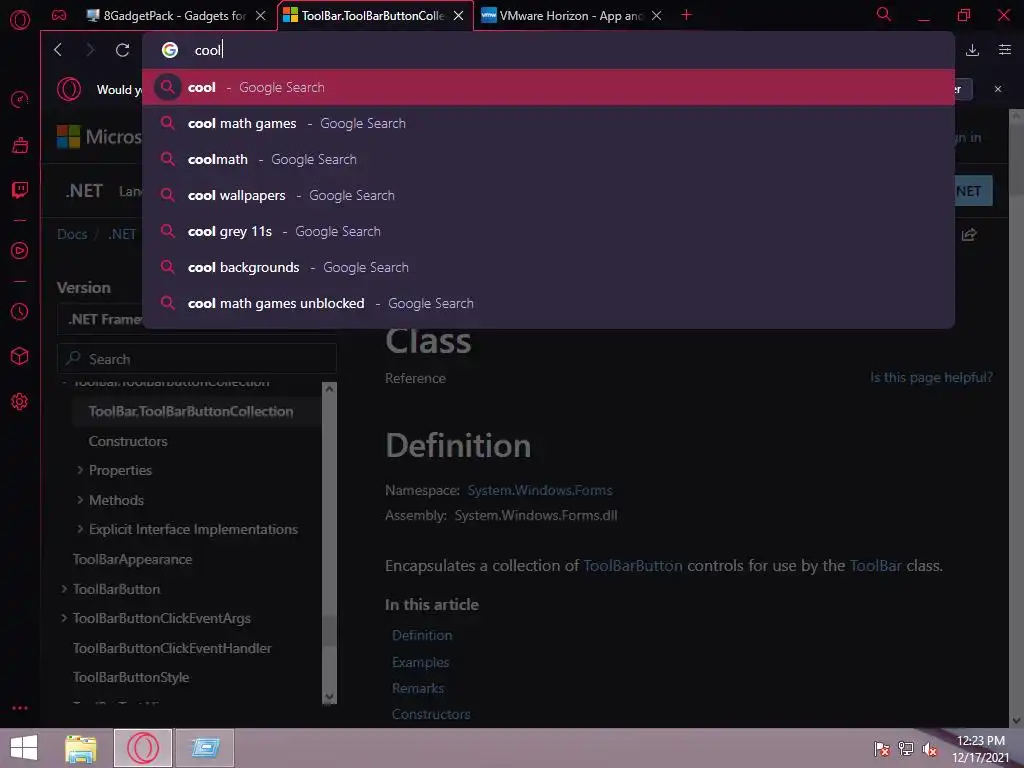
Task: Open GX Control speedometer icon in sidebar
Action: 20,99
